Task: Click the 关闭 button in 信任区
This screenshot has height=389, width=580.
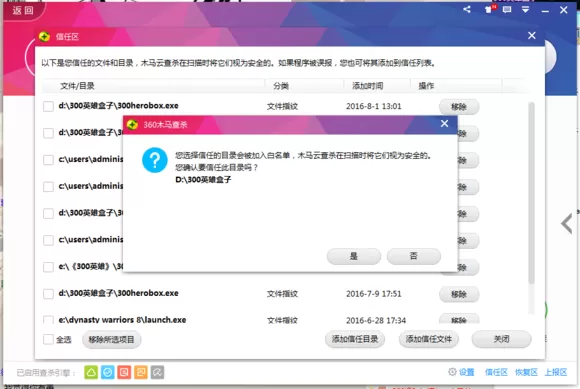Action: [x=502, y=339]
